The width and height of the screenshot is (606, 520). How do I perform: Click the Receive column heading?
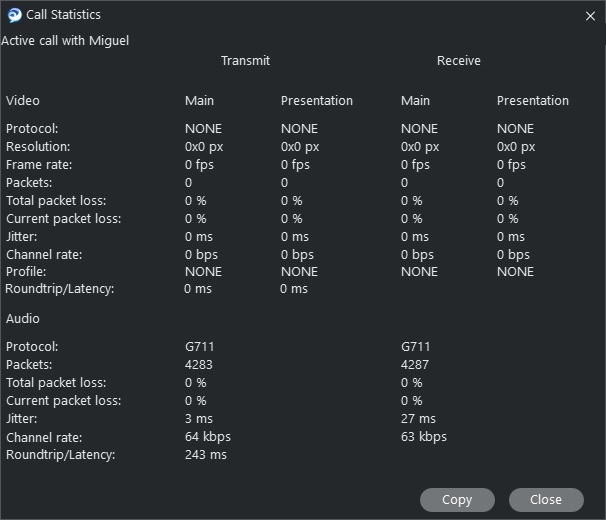458,61
